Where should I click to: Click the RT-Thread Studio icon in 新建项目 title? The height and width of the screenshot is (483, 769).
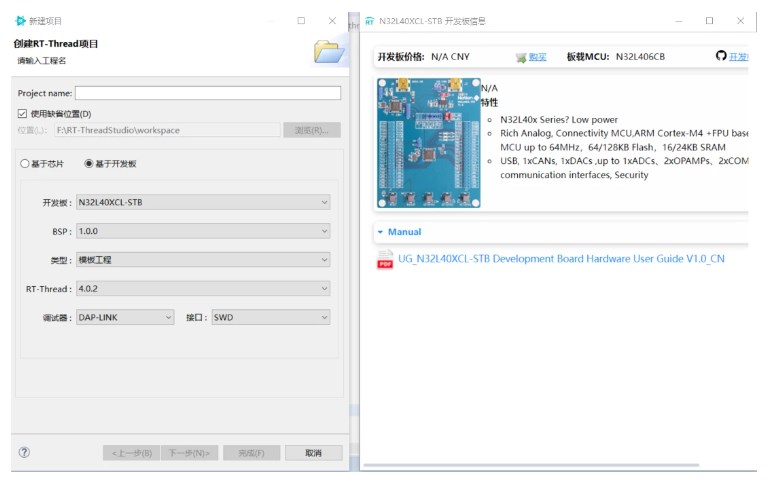[x=21, y=21]
